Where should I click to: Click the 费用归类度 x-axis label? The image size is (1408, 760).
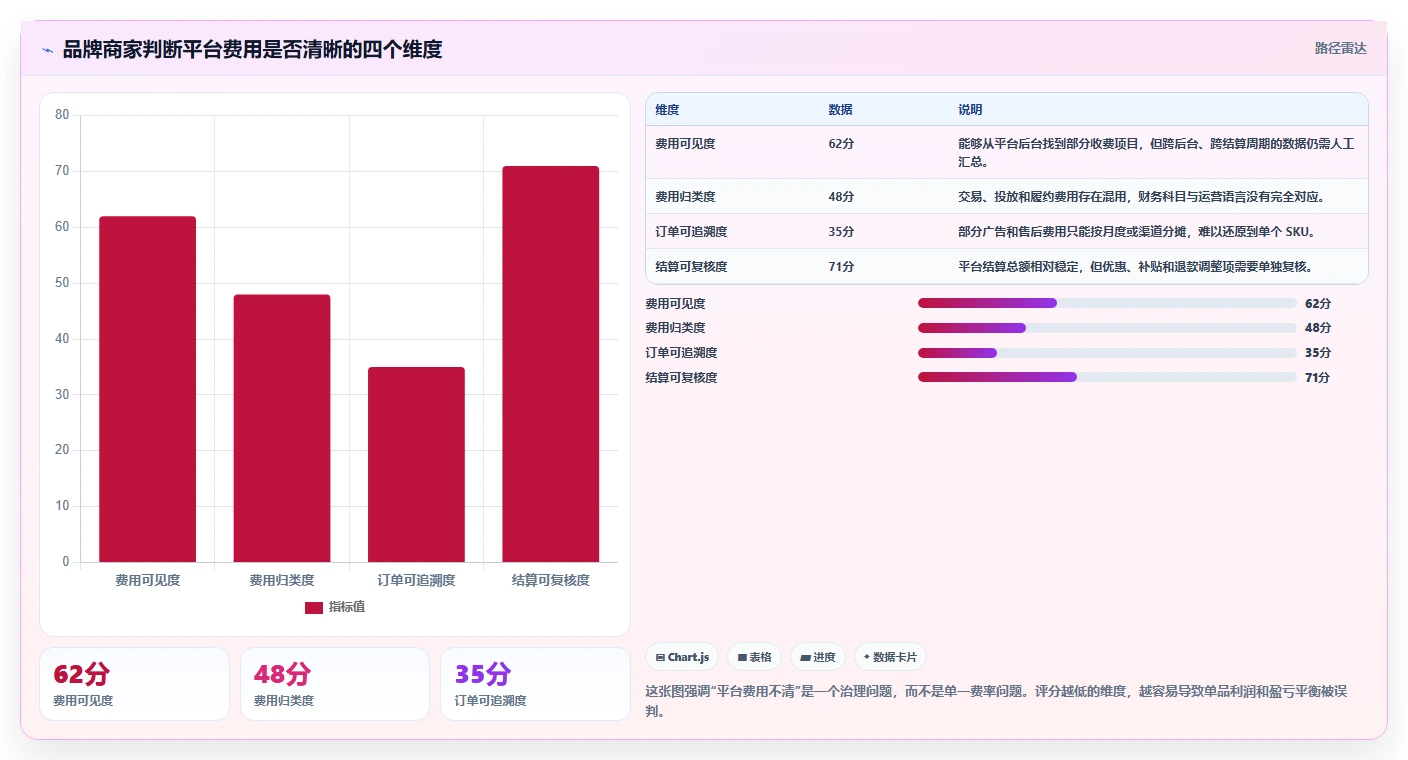[x=282, y=580]
